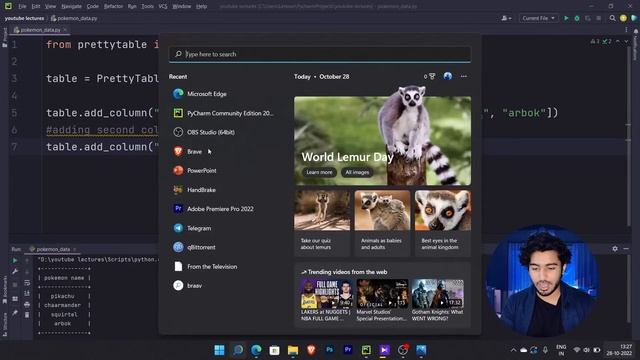Open the File menu in PyCharm
Screen dimensions: 640x360
[22, 6]
